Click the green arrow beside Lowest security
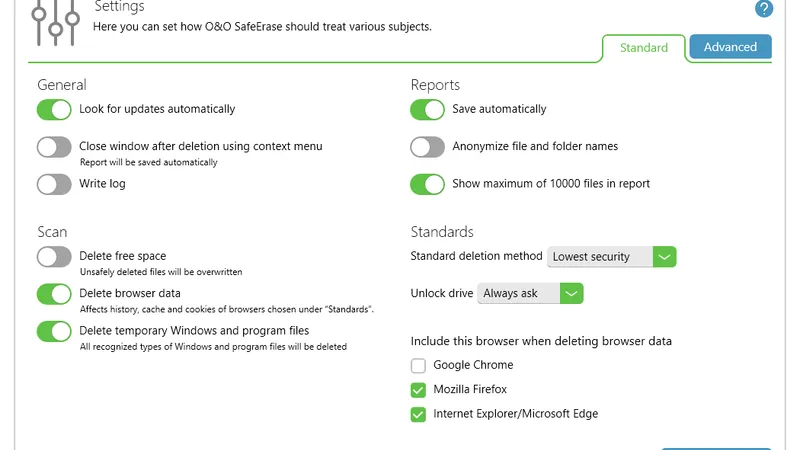800x450 pixels. point(665,257)
